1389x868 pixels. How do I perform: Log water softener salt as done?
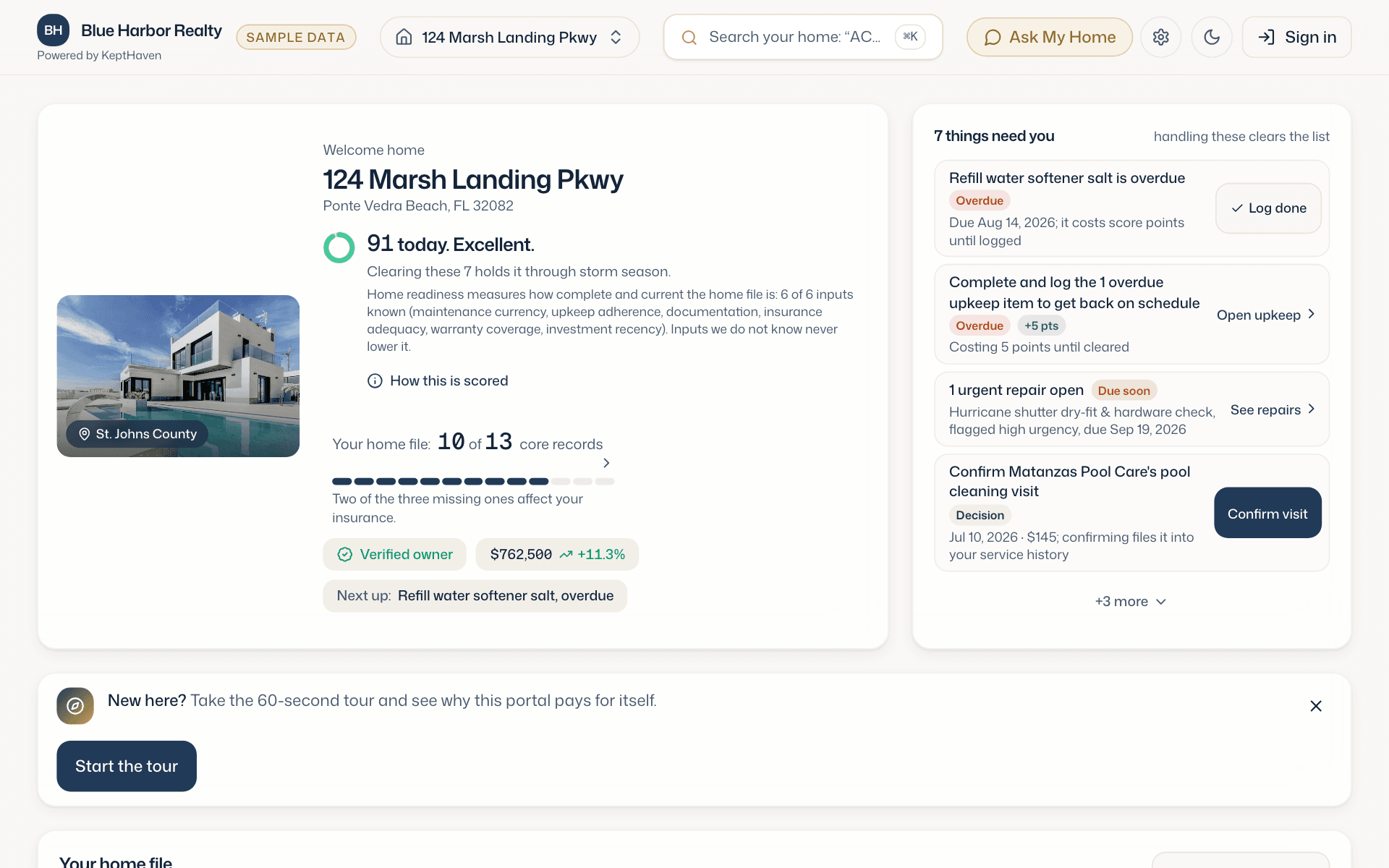[1268, 208]
